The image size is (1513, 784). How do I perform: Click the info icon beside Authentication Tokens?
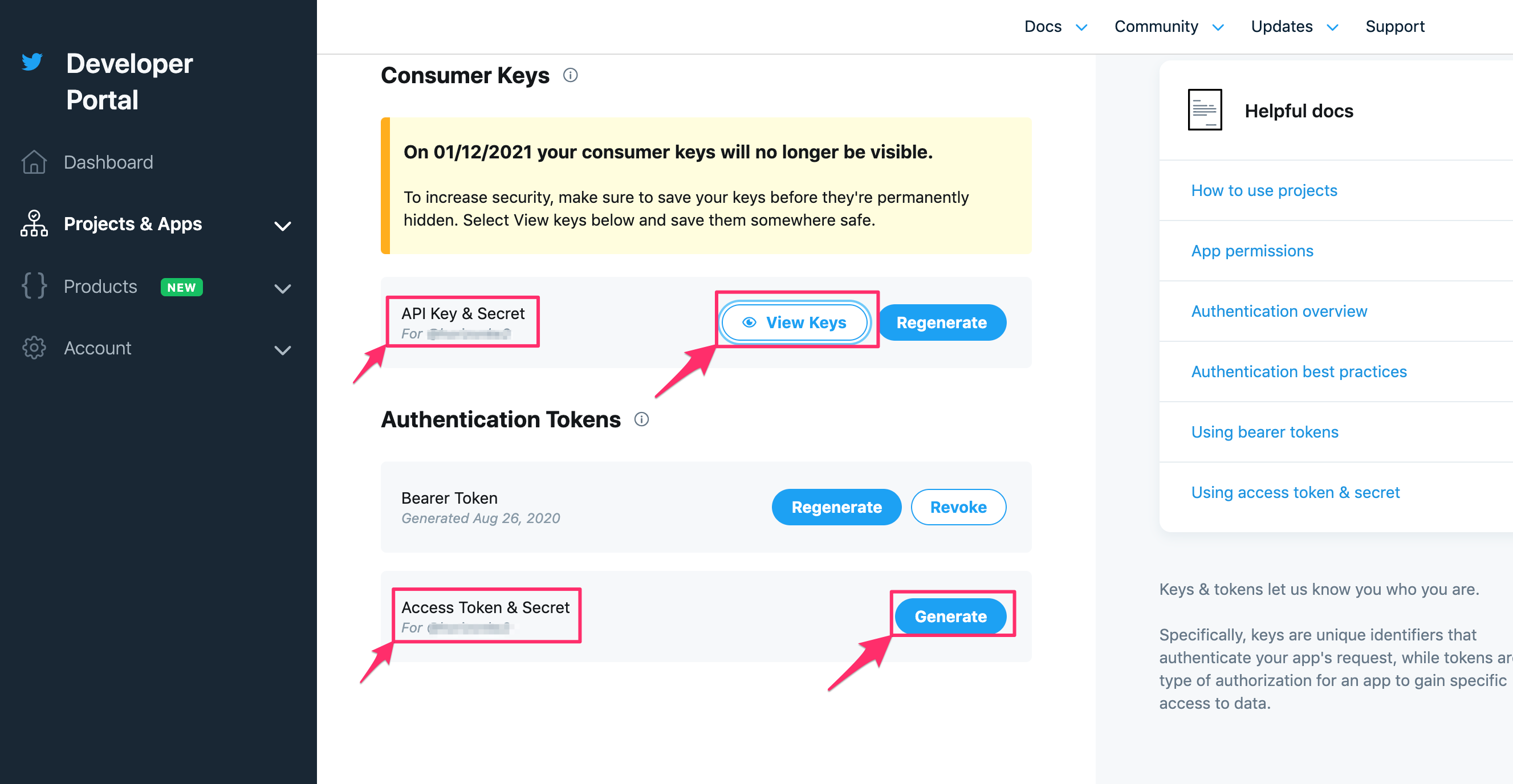coord(641,419)
